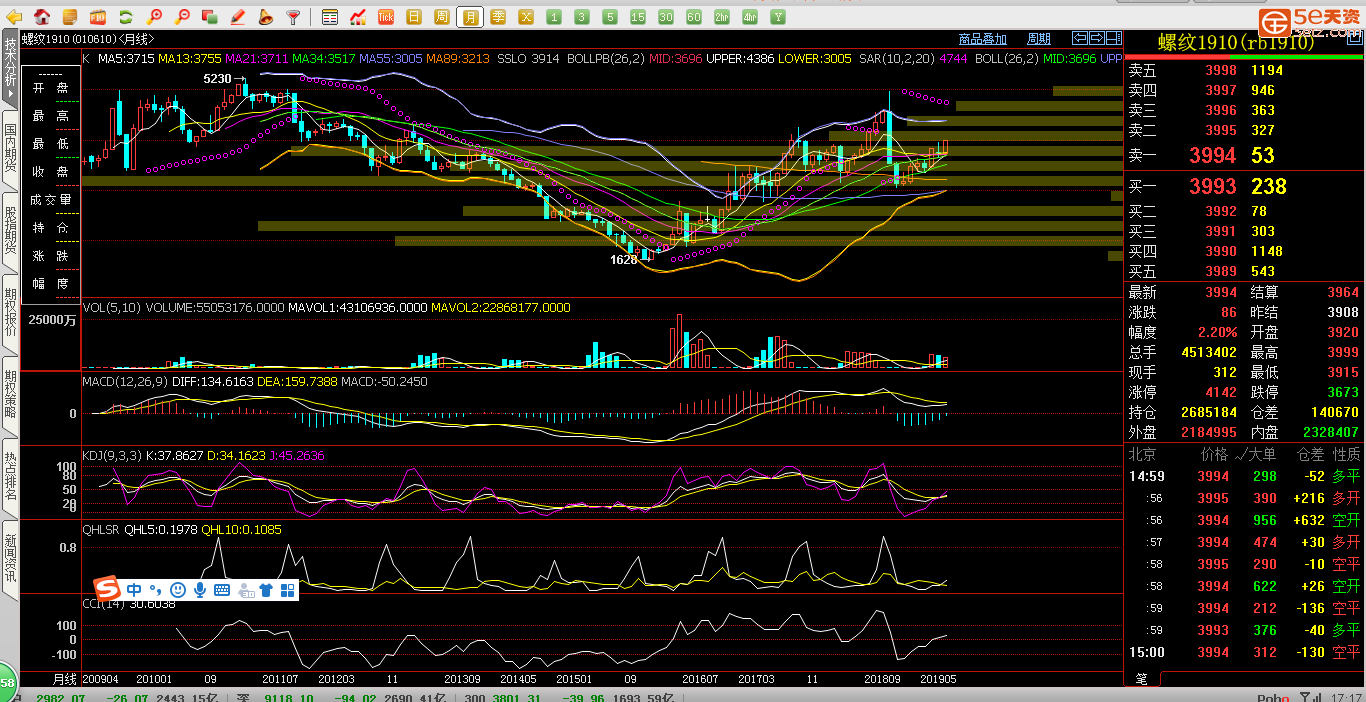This screenshot has height=702, width=1366.
Task: Toggle the split panel layout icon
Action: 1113,38
